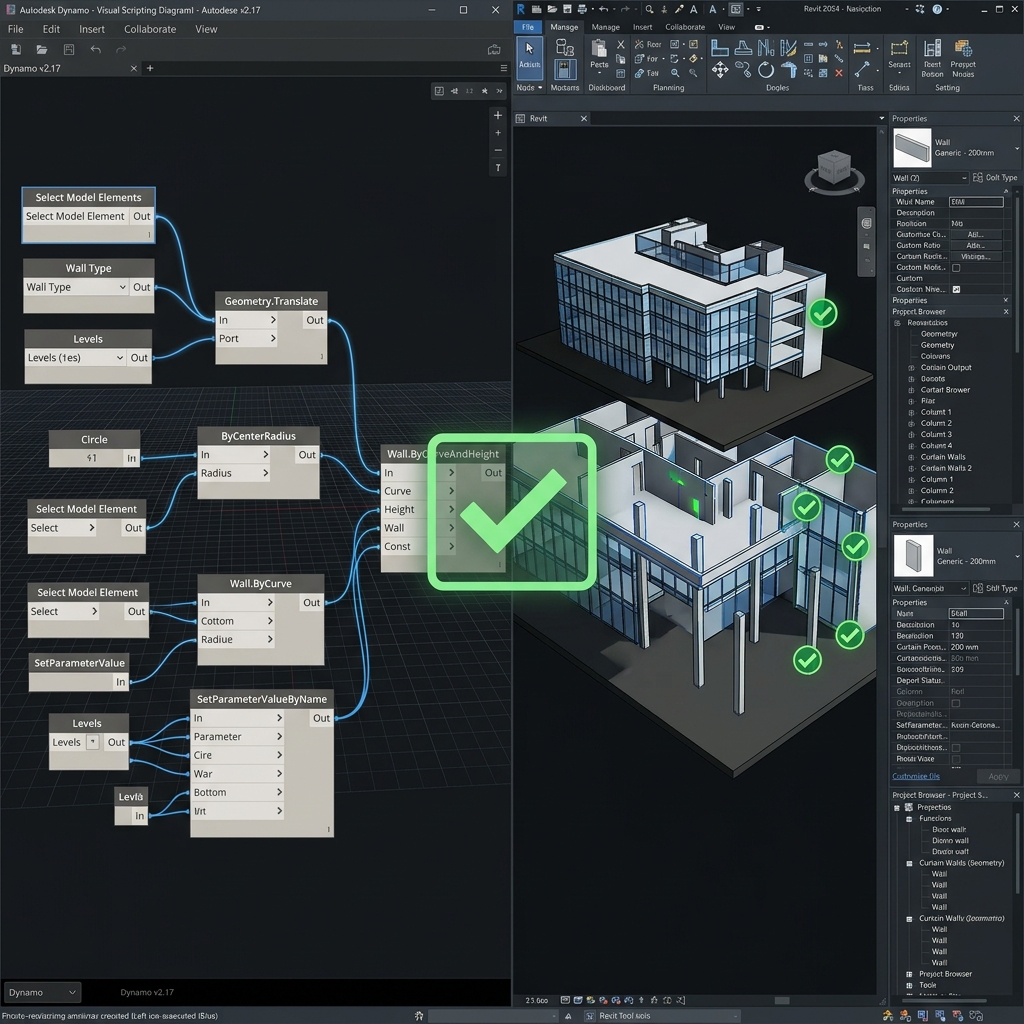
Task: Collapse the Functions branch in Project Browser
Action: click(909, 819)
